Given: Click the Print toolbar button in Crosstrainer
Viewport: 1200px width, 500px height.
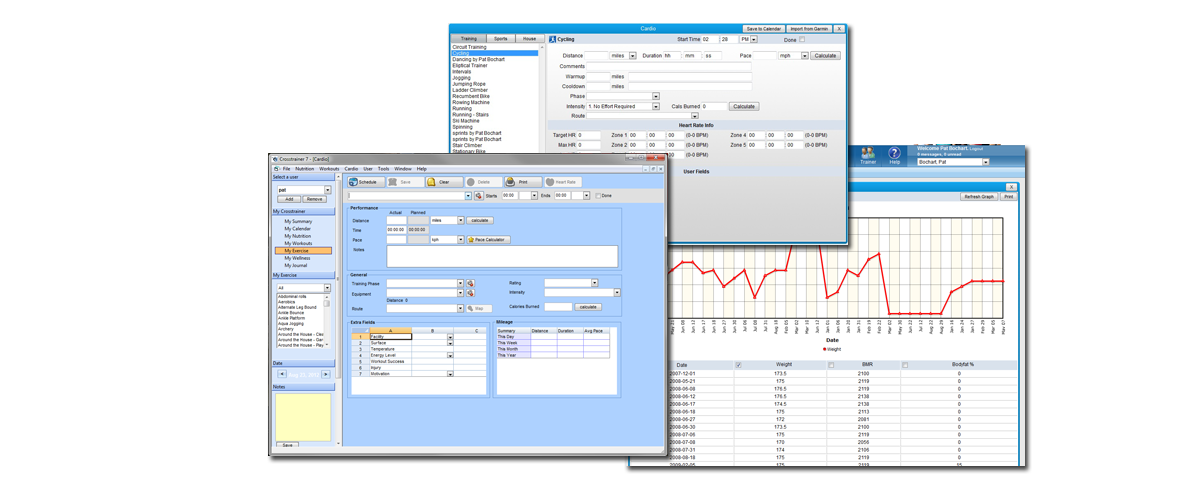Looking at the screenshot, I should pyautogui.click(x=522, y=182).
